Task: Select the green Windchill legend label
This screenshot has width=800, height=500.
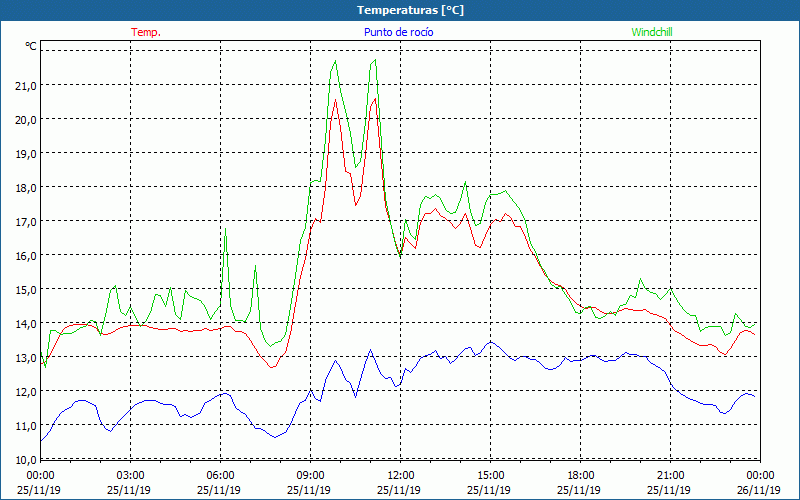Action: [x=652, y=32]
